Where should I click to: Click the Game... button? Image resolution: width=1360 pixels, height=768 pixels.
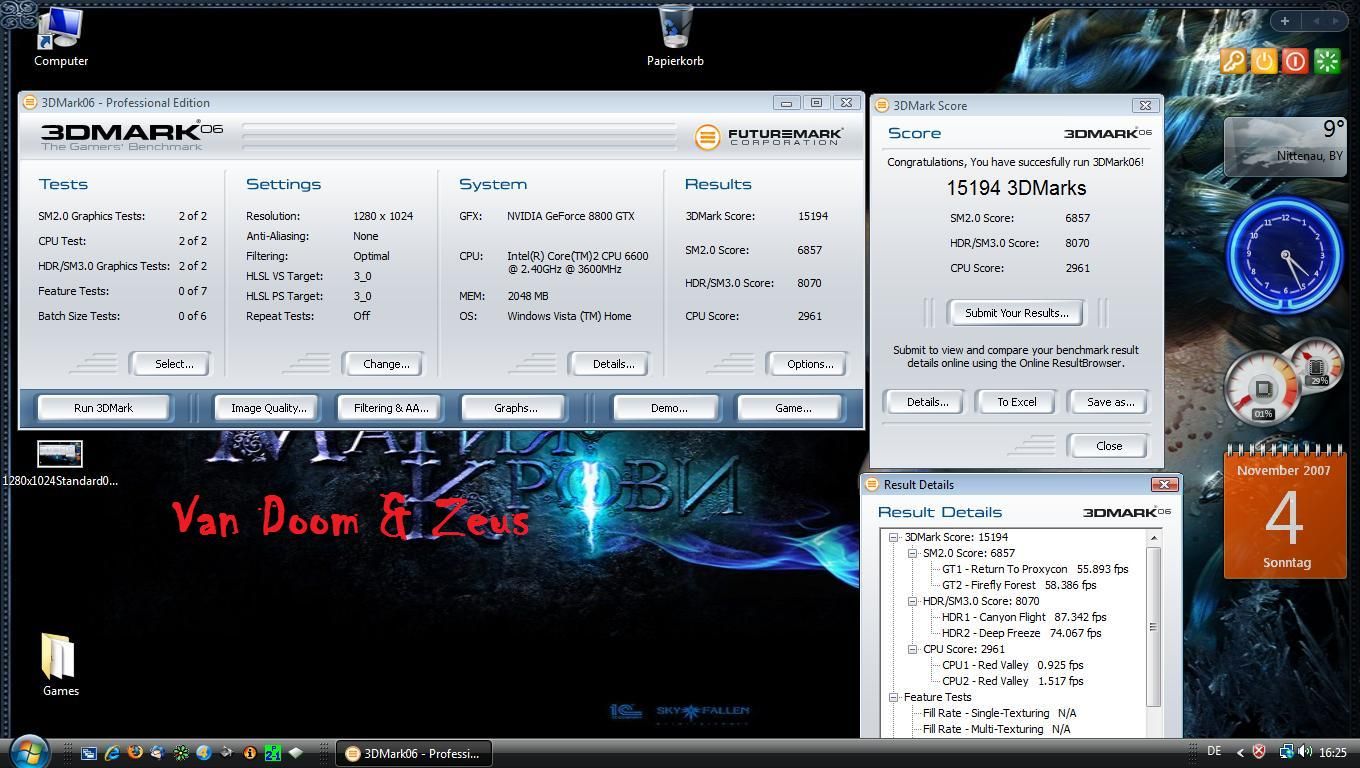pyautogui.click(x=792, y=408)
